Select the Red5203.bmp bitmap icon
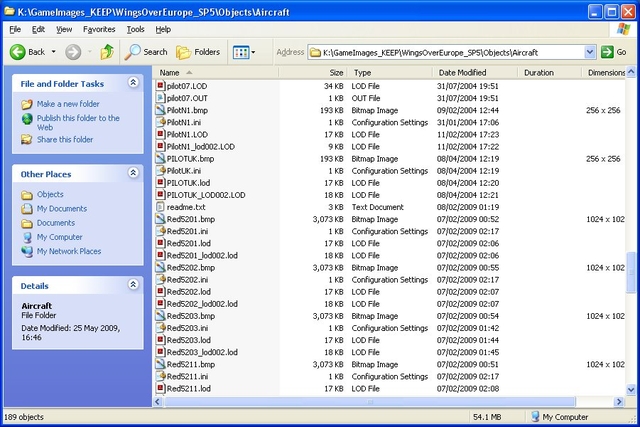The height and width of the screenshot is (427, 640). (x=160, y=316)
